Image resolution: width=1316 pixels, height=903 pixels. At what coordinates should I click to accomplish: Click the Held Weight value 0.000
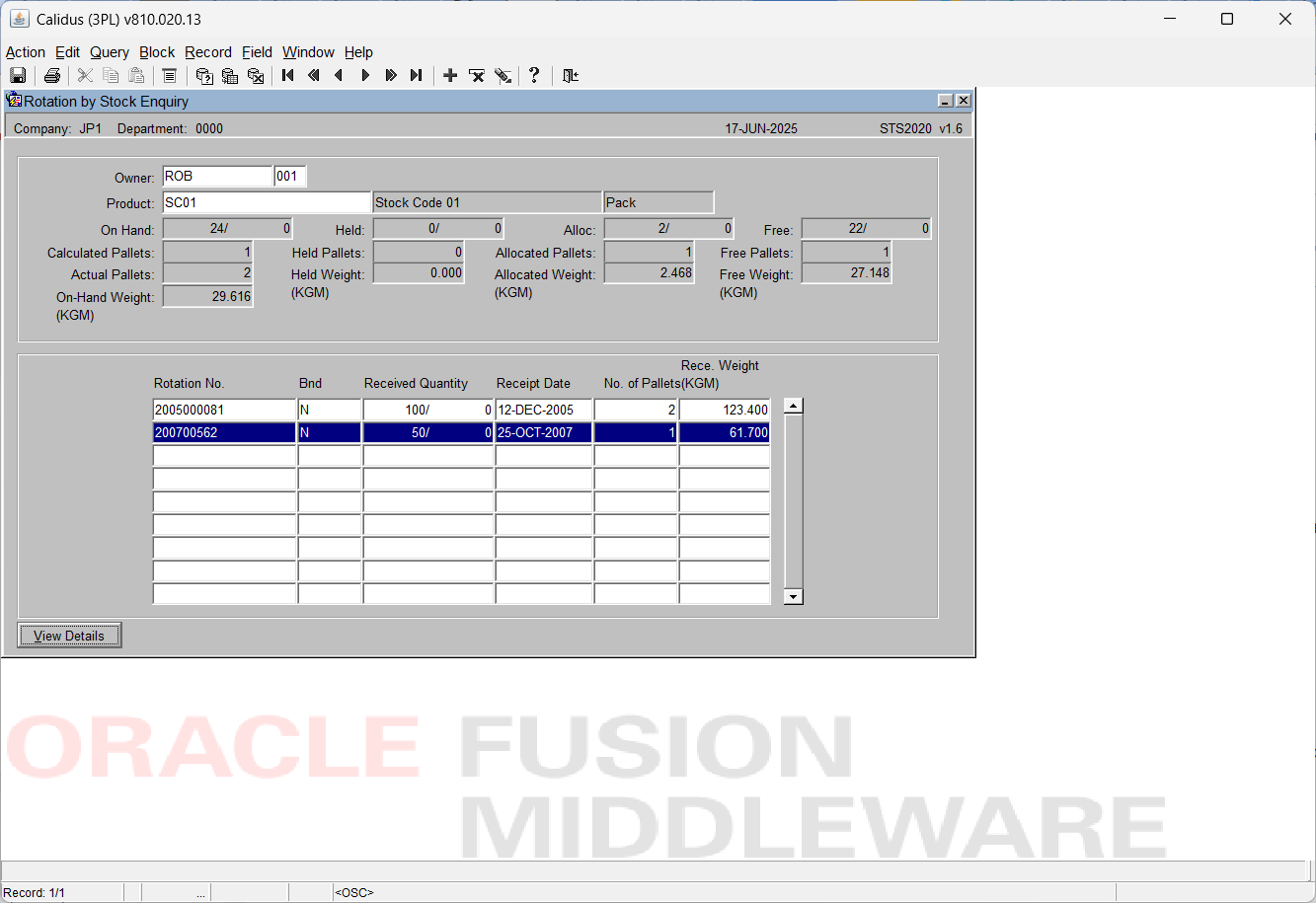[x=419, y=273]
